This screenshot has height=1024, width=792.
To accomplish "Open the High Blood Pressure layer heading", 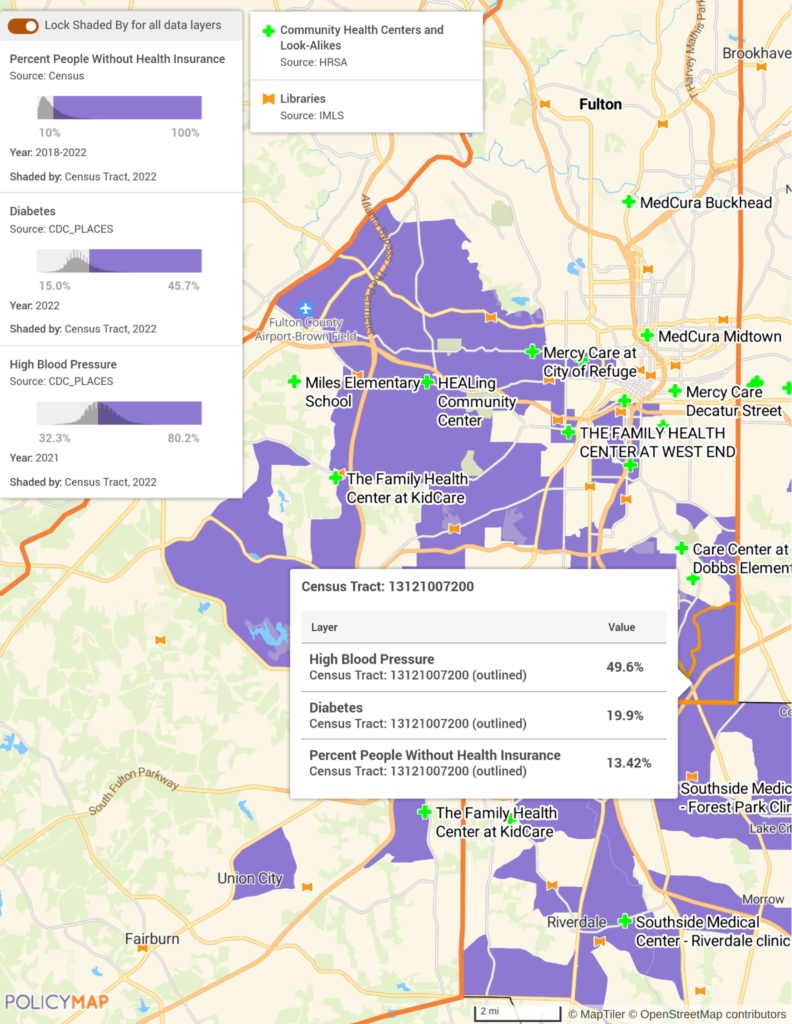I will tap(63, 364).
